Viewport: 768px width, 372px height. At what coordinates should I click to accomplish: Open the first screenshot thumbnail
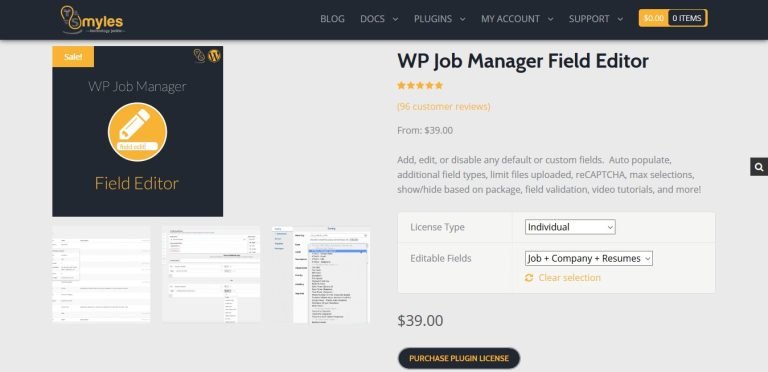(x=101, y=274)
